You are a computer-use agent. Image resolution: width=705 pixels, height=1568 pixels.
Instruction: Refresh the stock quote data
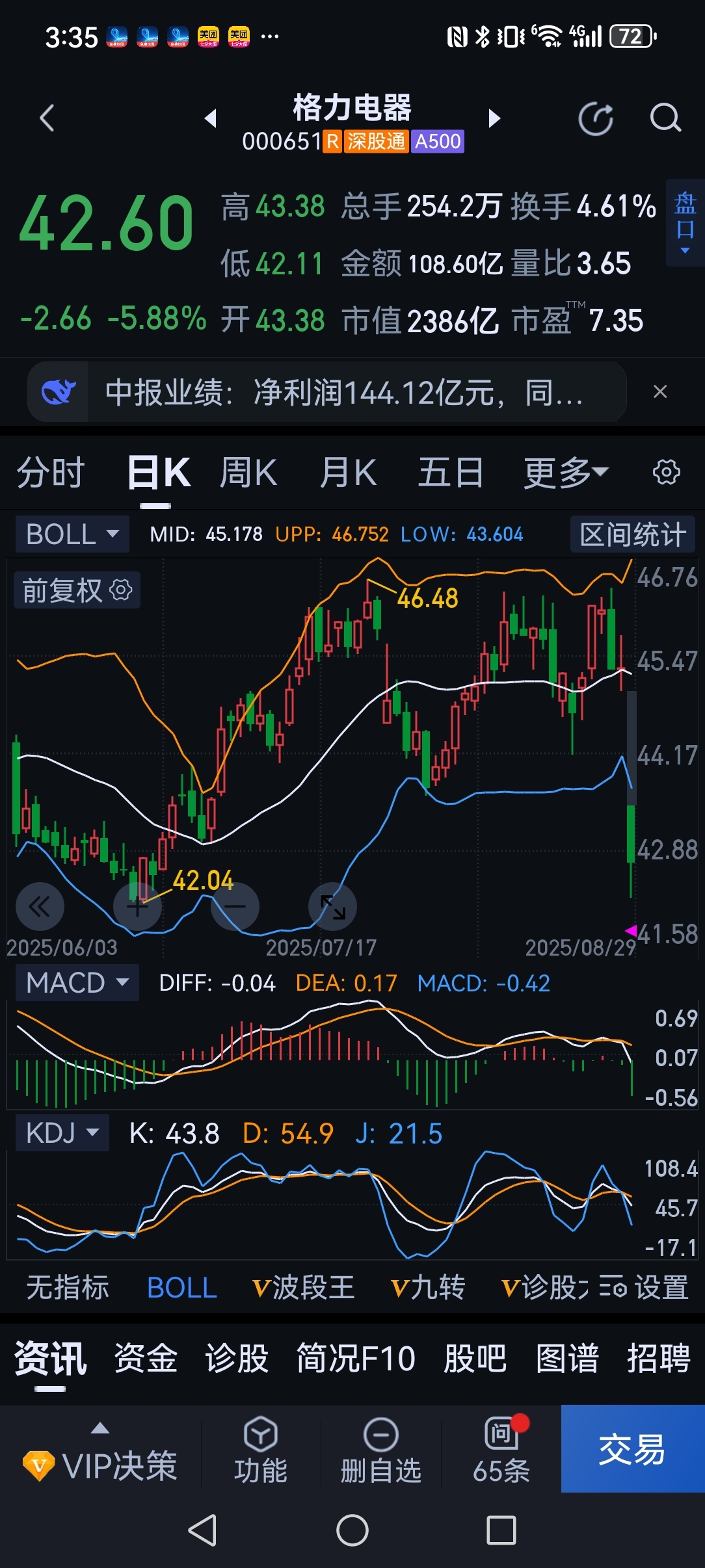596,119
